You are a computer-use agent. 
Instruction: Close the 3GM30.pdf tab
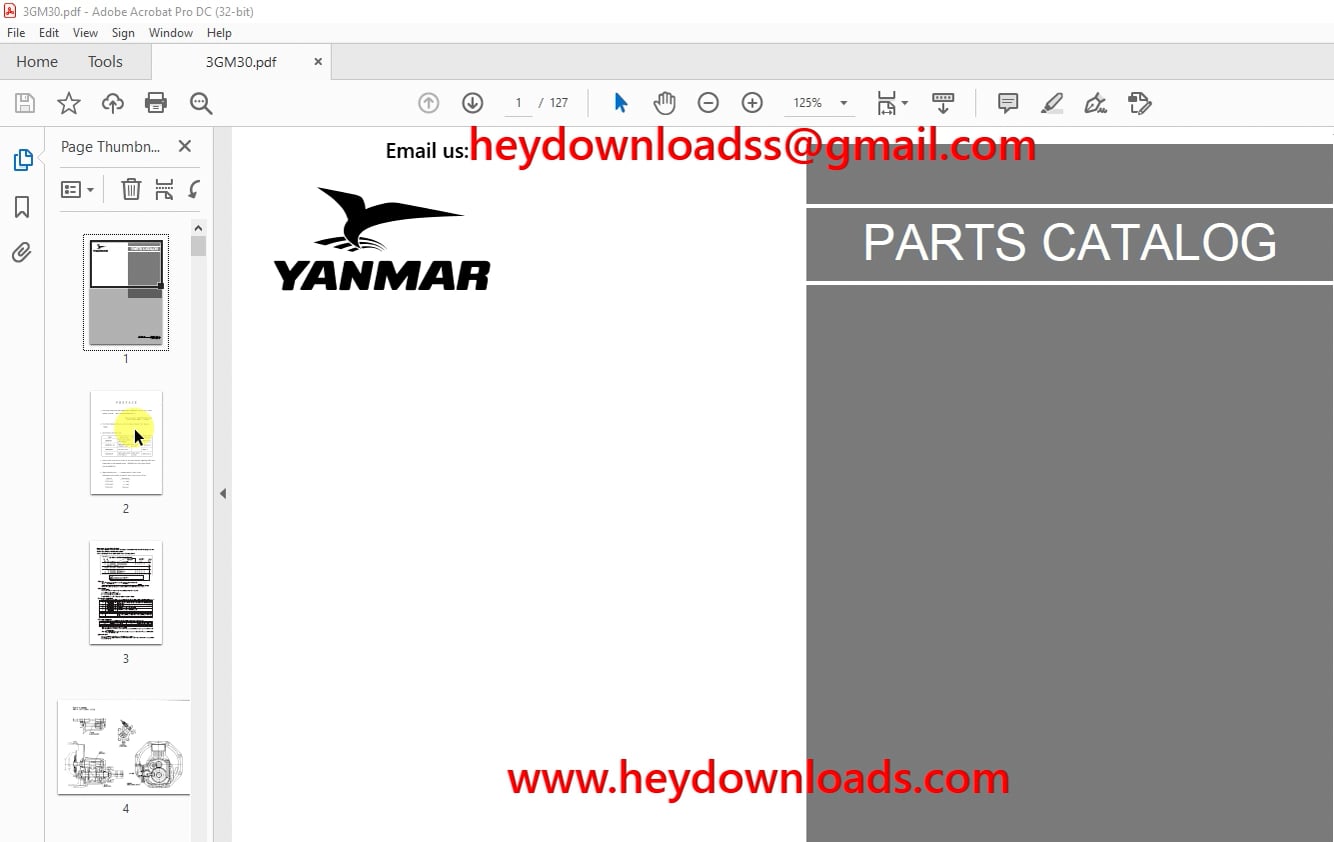[x=318, y=62]
